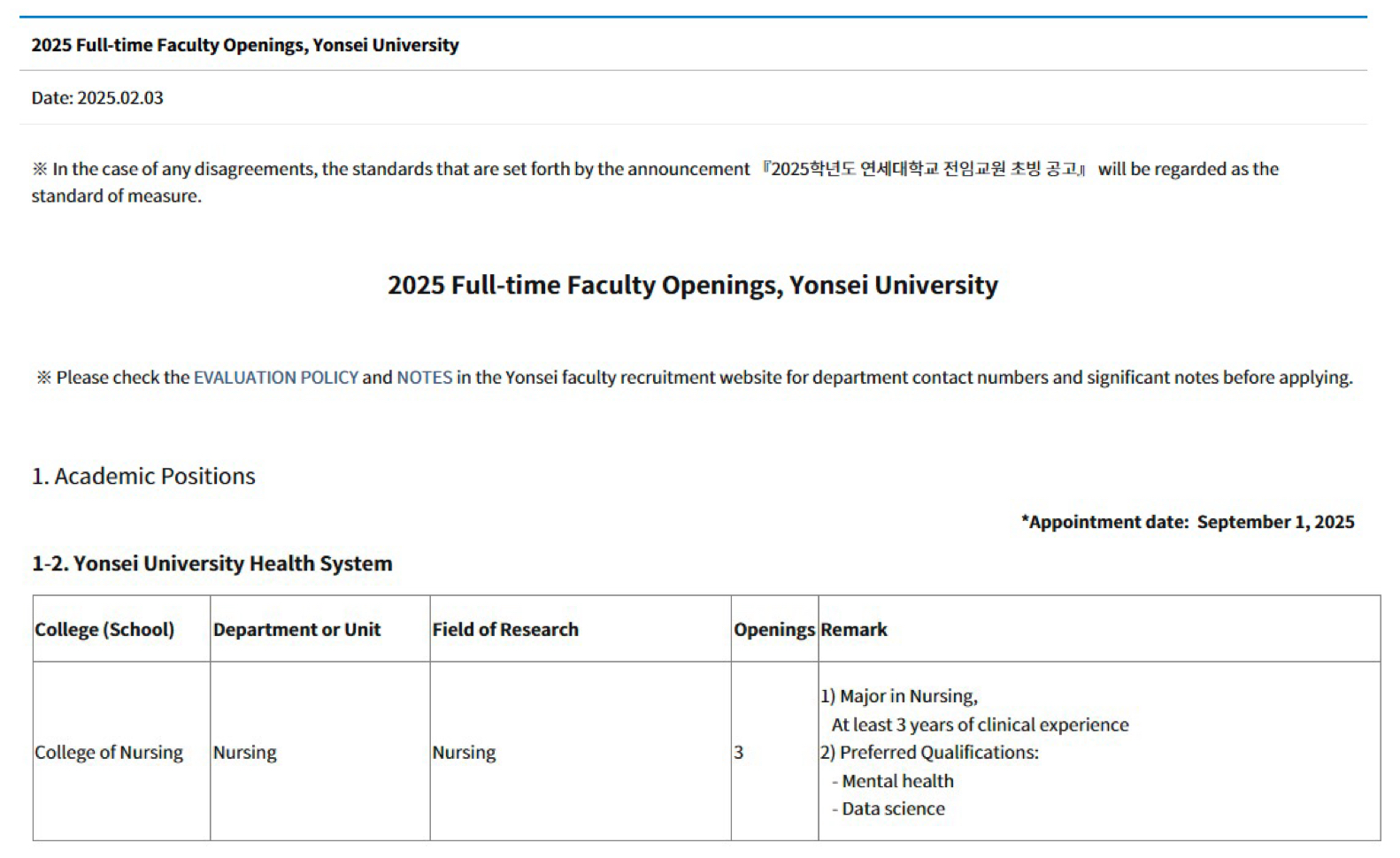Click the '- Data science' remark line

click(x=888, y=808)
